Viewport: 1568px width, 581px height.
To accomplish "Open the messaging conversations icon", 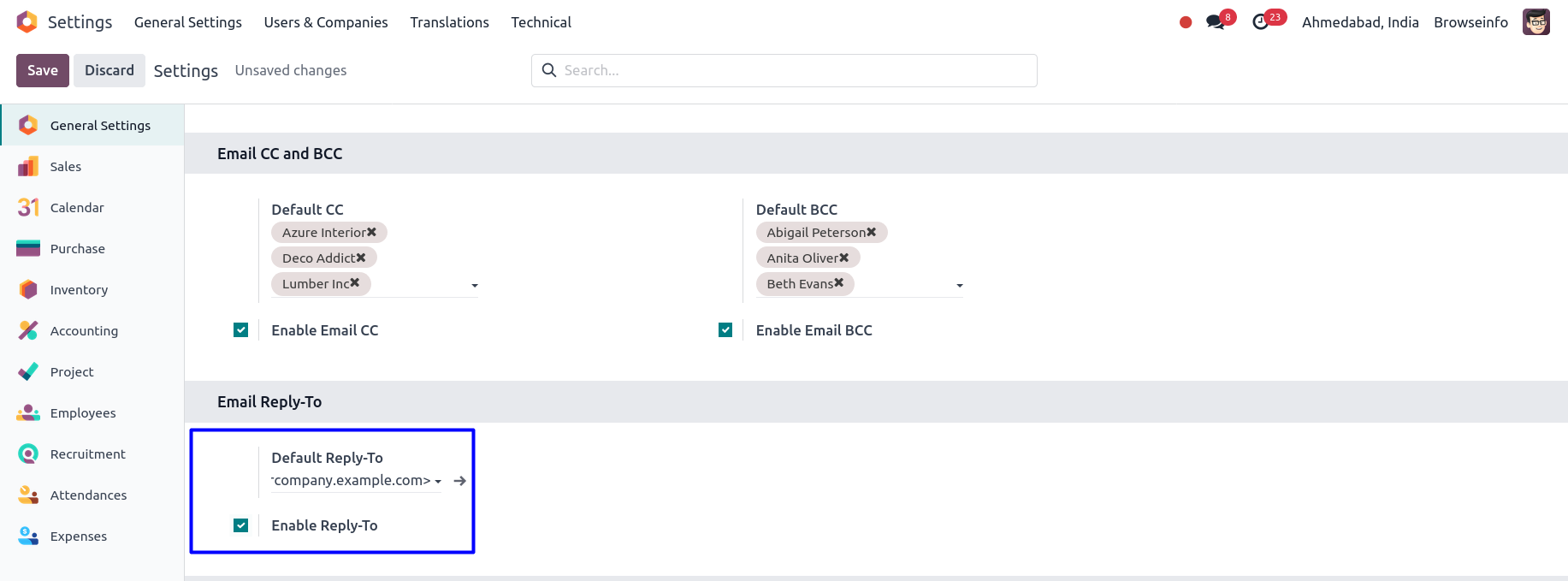I will tap(1216, 22).
